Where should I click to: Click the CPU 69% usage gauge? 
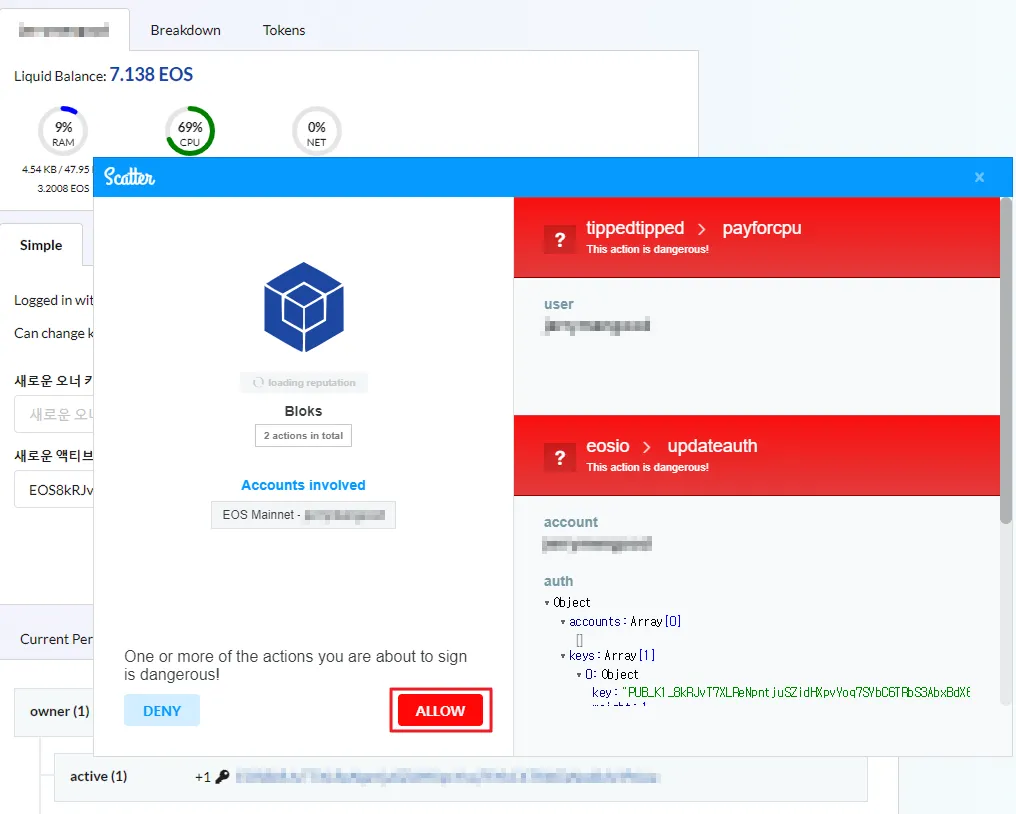point(190,131)
